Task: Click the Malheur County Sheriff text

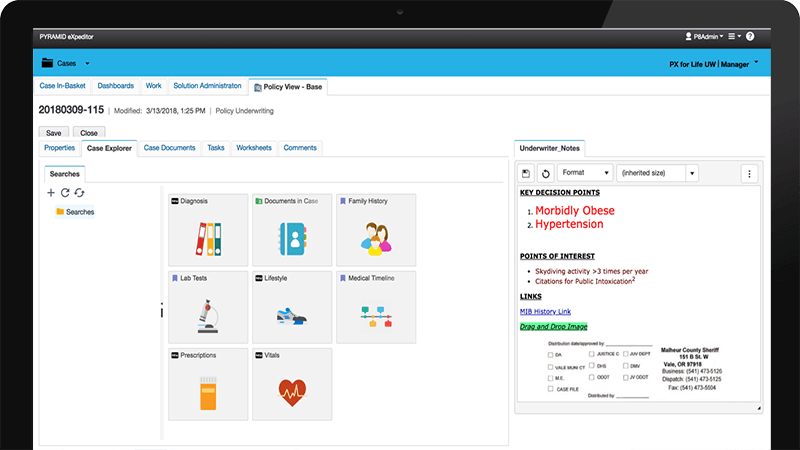Action: coord(690,350)
